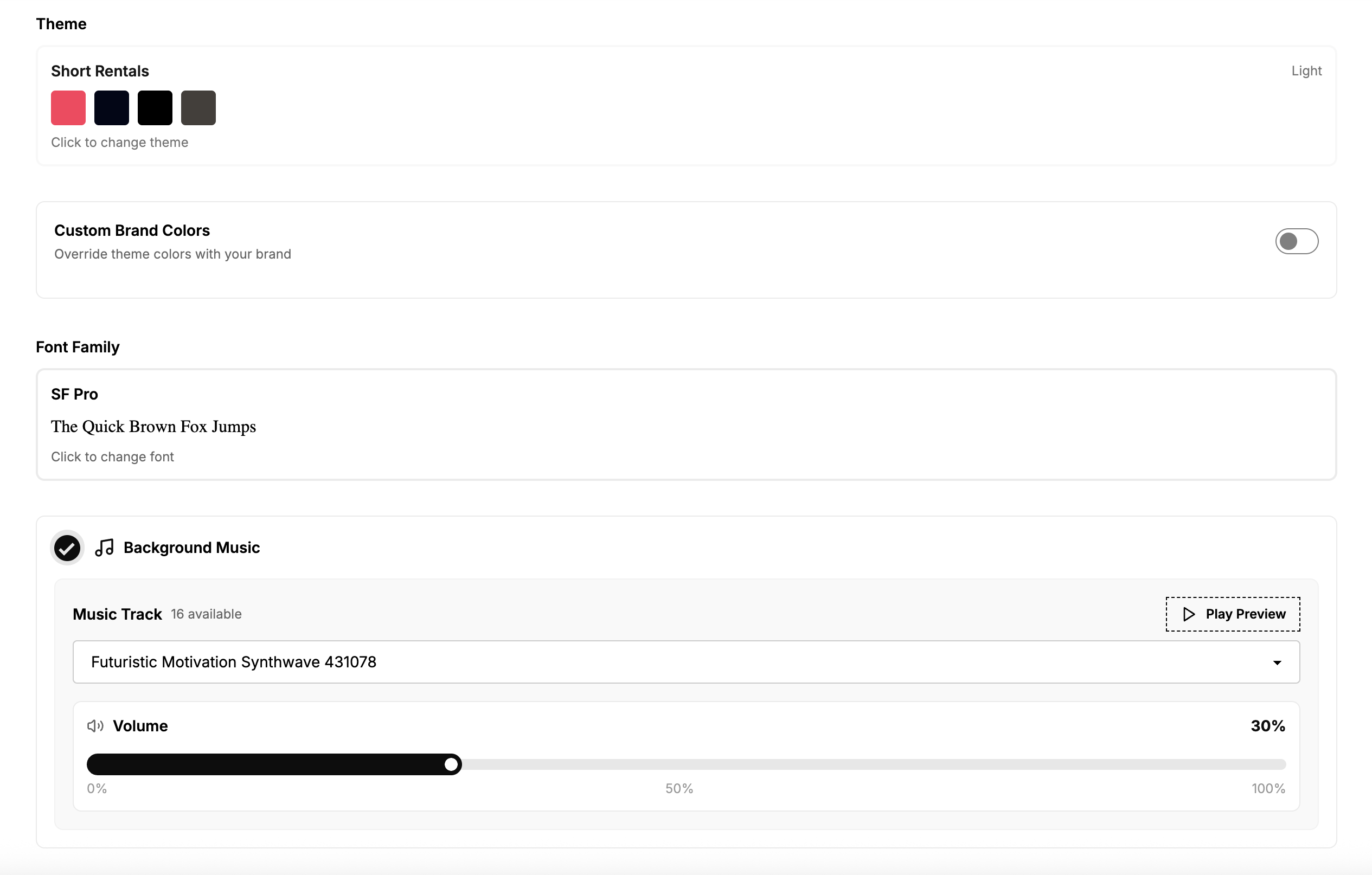Click the chevron on the track selector
Image resolution: width=1372 pixels, height=875 pixels.
(x=1278, y=662)
